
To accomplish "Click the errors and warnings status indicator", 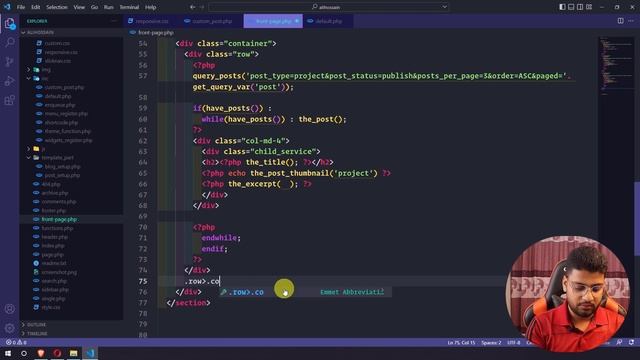I will click(16, 342).
